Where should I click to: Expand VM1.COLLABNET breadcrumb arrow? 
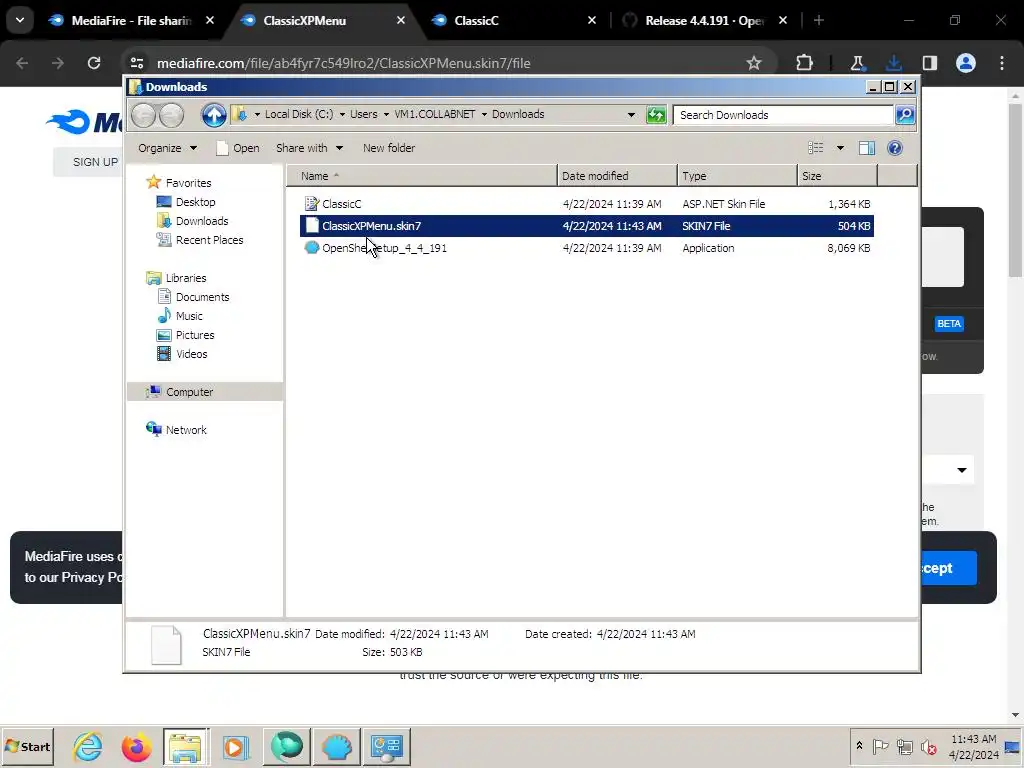[x=484, y=114]
